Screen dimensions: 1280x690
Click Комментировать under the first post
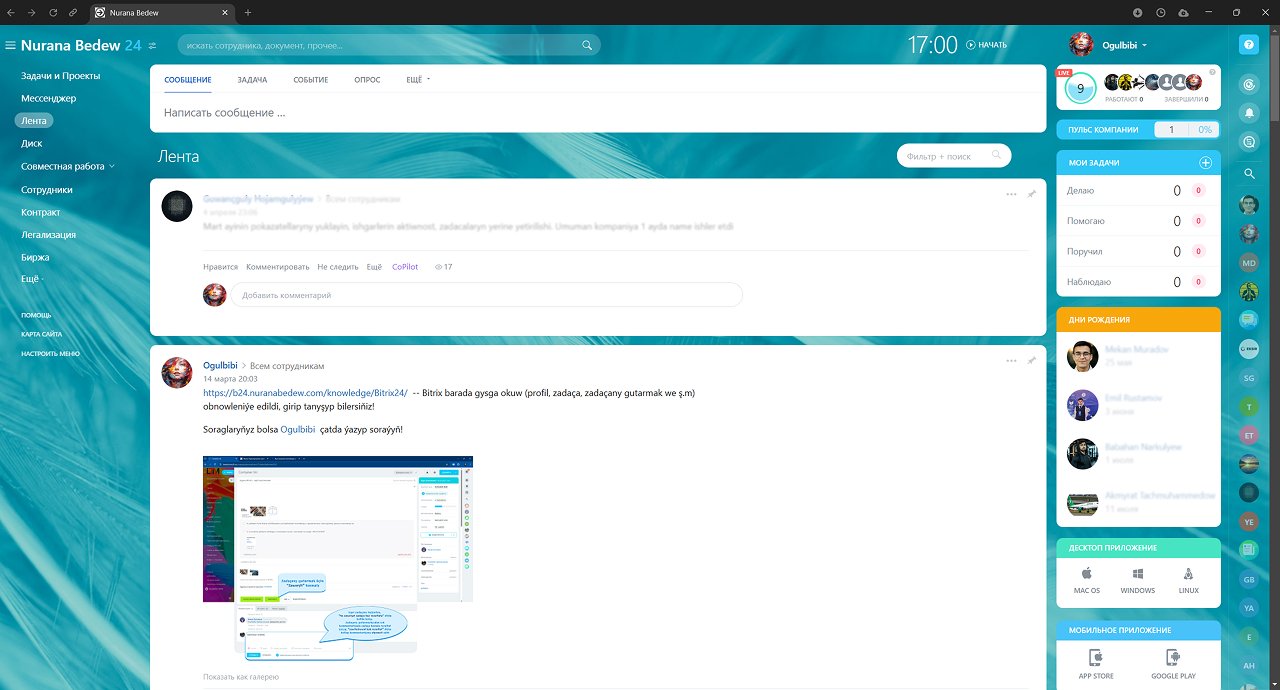[x=278, y=267]
